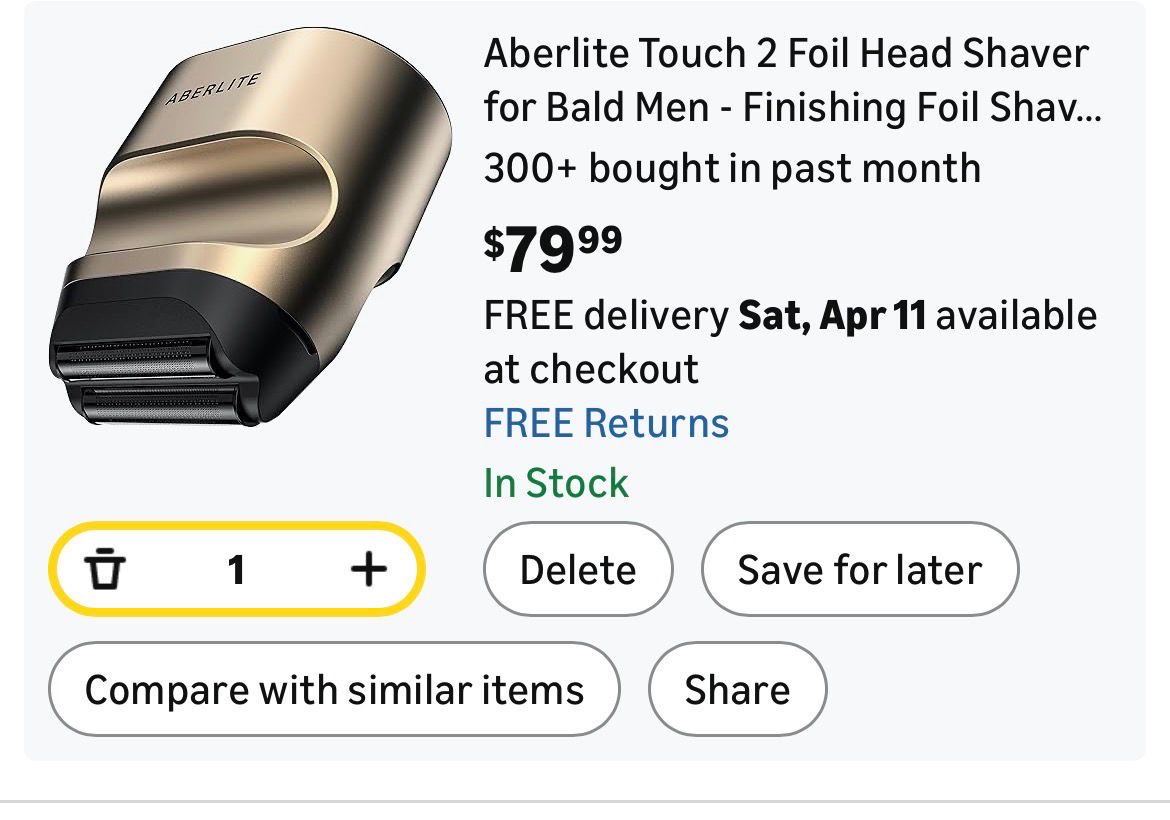The height and width of the screenshot is (820, 1170).
Task: Click the 'FREE delivery' text
Action: pyautogui.click(x=606, y=315)
